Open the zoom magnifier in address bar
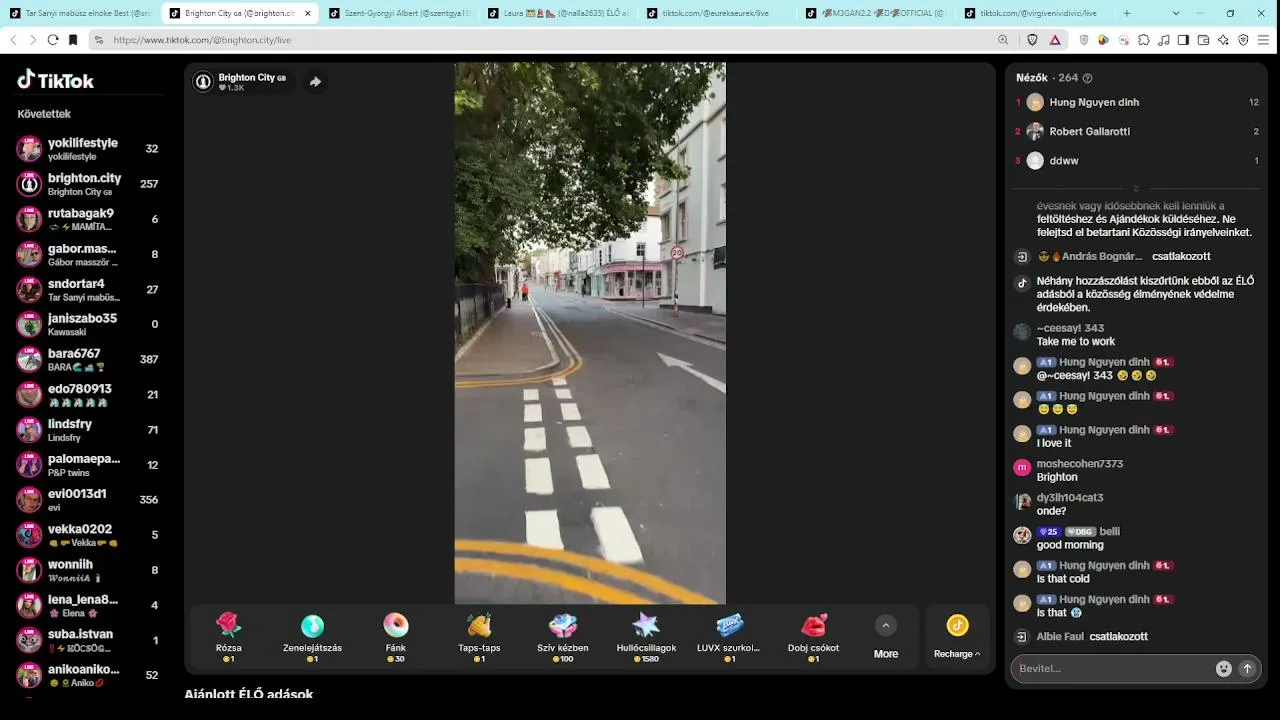This screenshot has height=720, width=1280. 1003,40
